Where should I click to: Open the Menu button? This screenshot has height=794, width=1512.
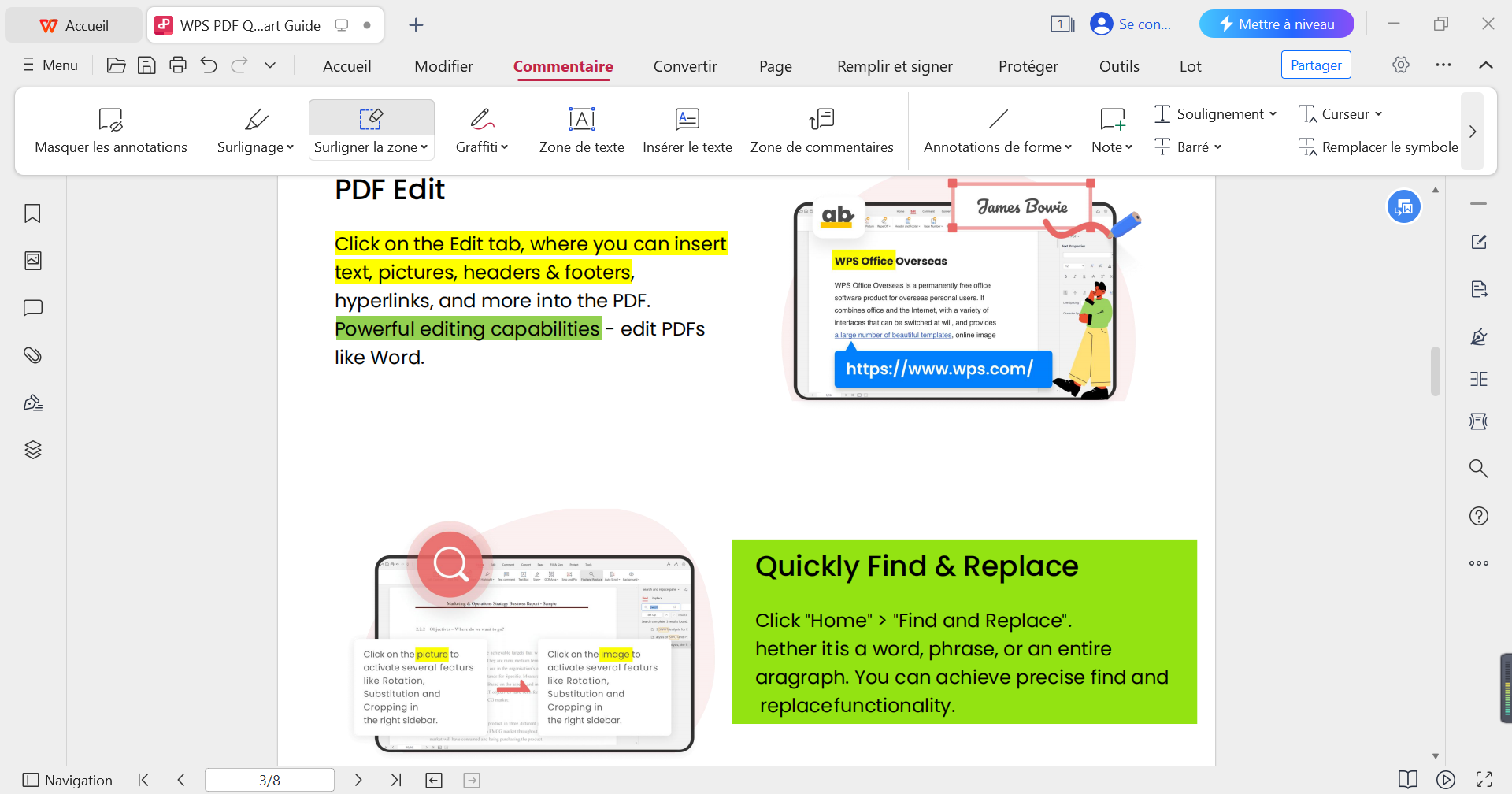pos(50,65)
